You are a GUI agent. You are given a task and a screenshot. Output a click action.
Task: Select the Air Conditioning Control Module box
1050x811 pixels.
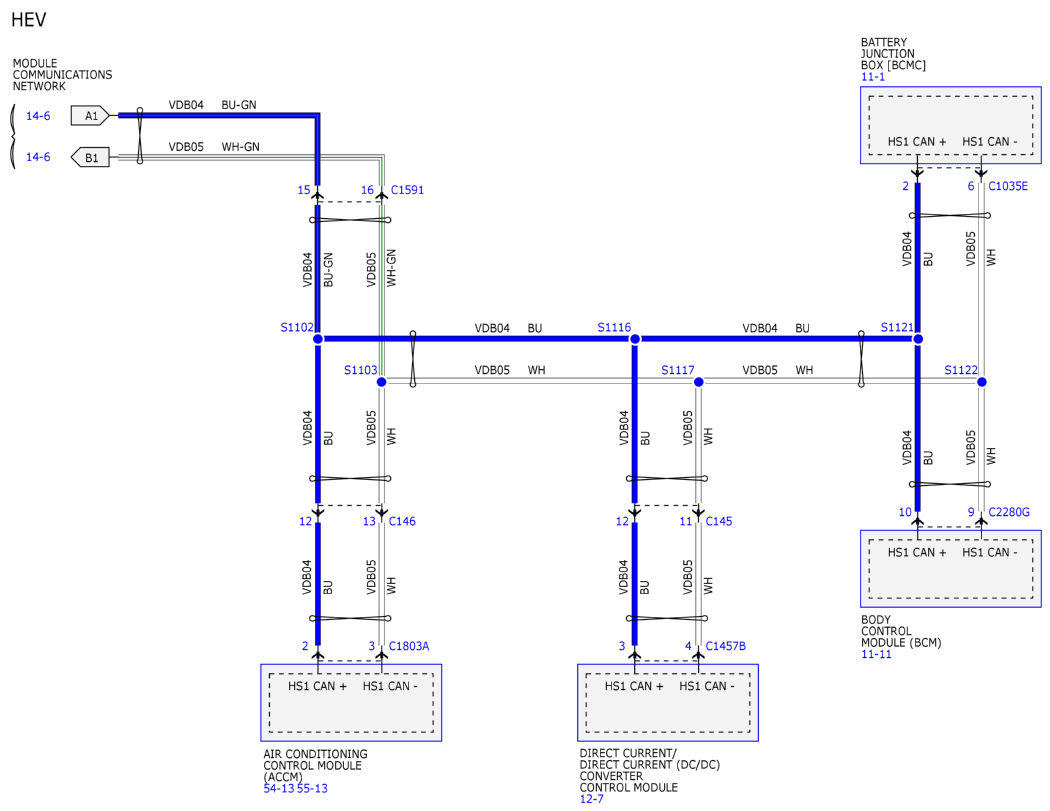click(x=351, y=702)
